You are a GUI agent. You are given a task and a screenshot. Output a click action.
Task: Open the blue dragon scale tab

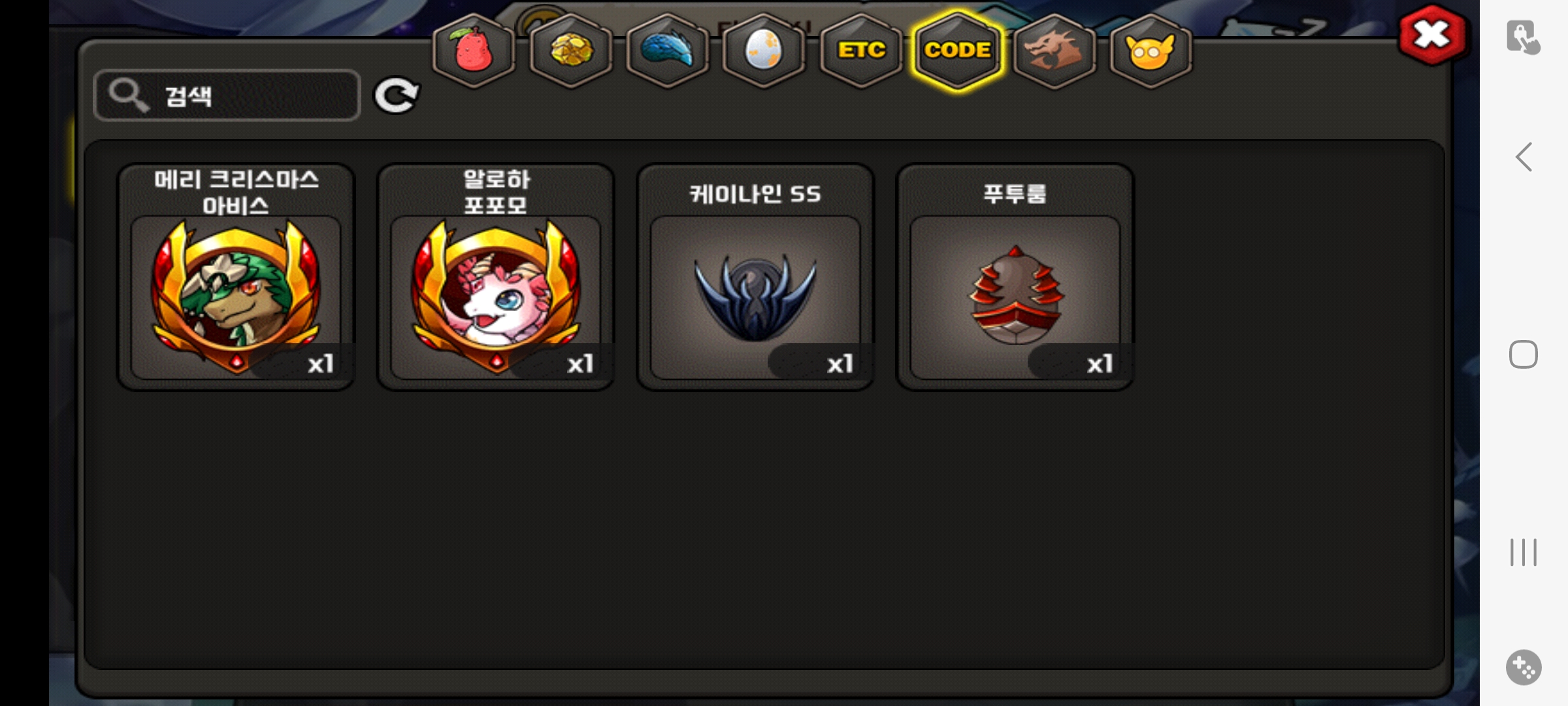coord(667,51)
